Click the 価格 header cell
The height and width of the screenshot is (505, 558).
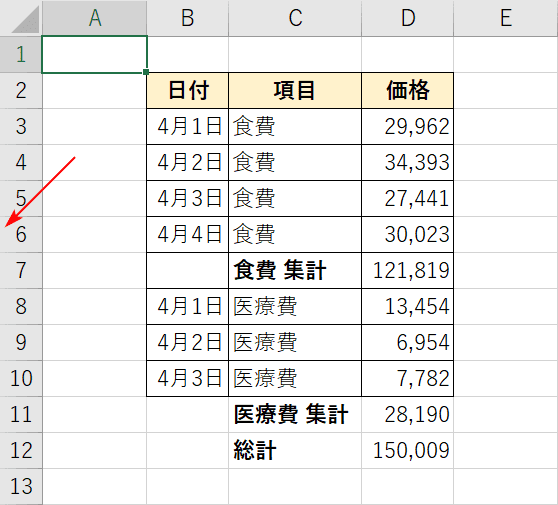click(x=407, y=90)
